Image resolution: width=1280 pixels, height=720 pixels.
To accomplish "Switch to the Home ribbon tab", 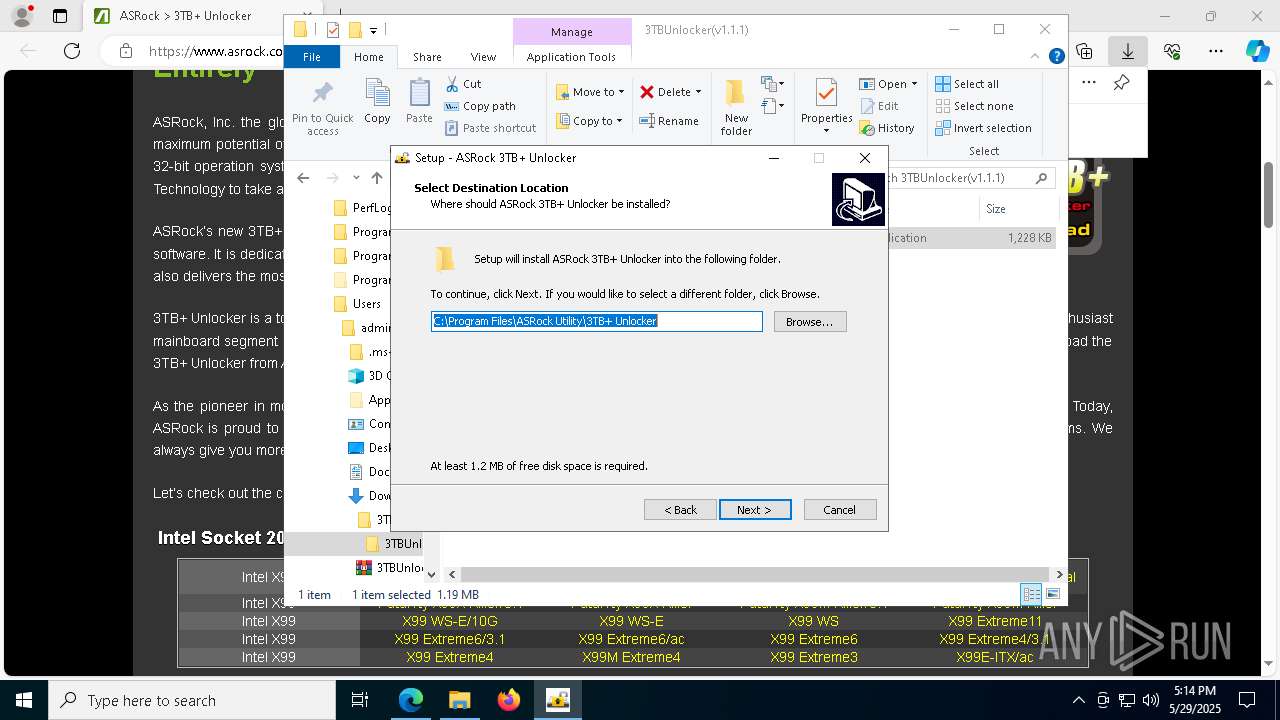I will point(369,57).
